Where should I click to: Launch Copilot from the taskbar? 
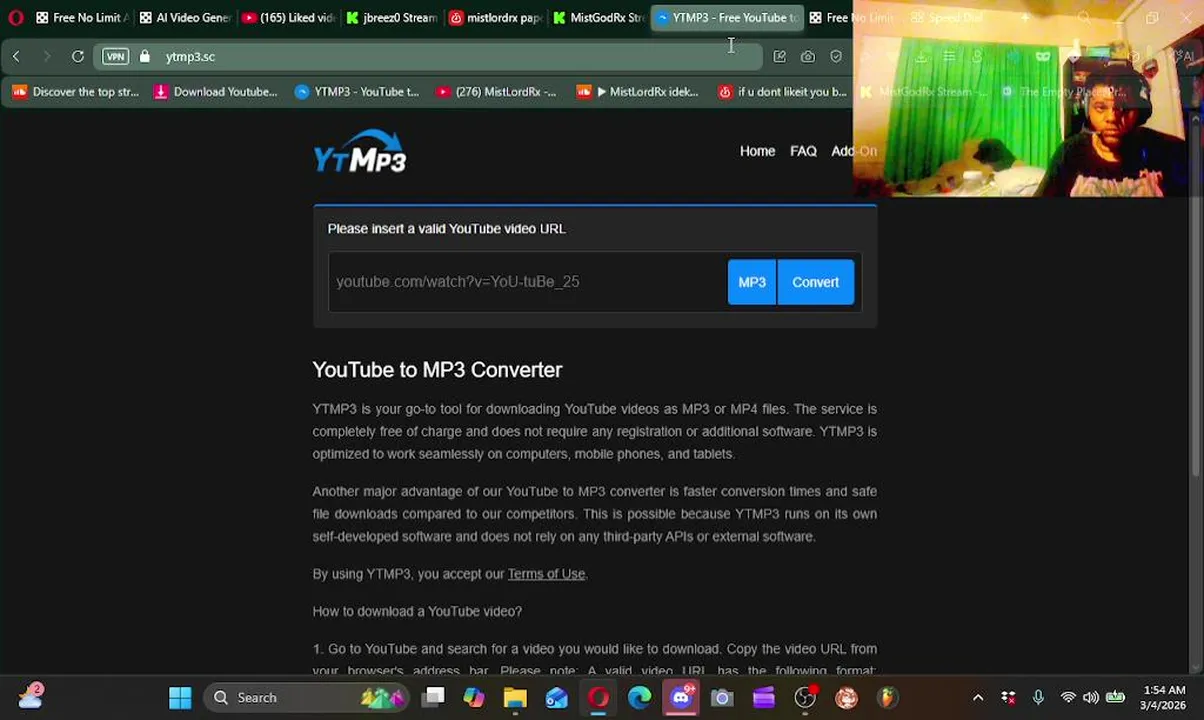pyautogui.click(x=474, y=697)
